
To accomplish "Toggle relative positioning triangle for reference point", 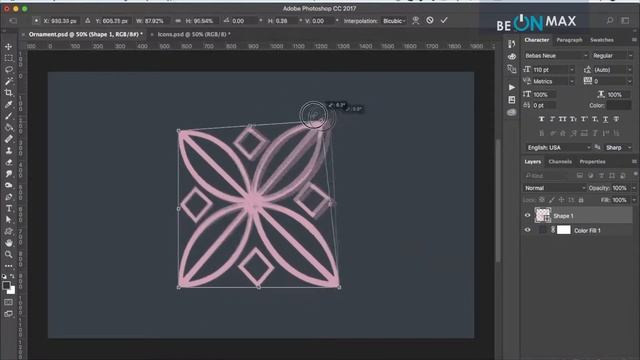I will coord(88,20).
